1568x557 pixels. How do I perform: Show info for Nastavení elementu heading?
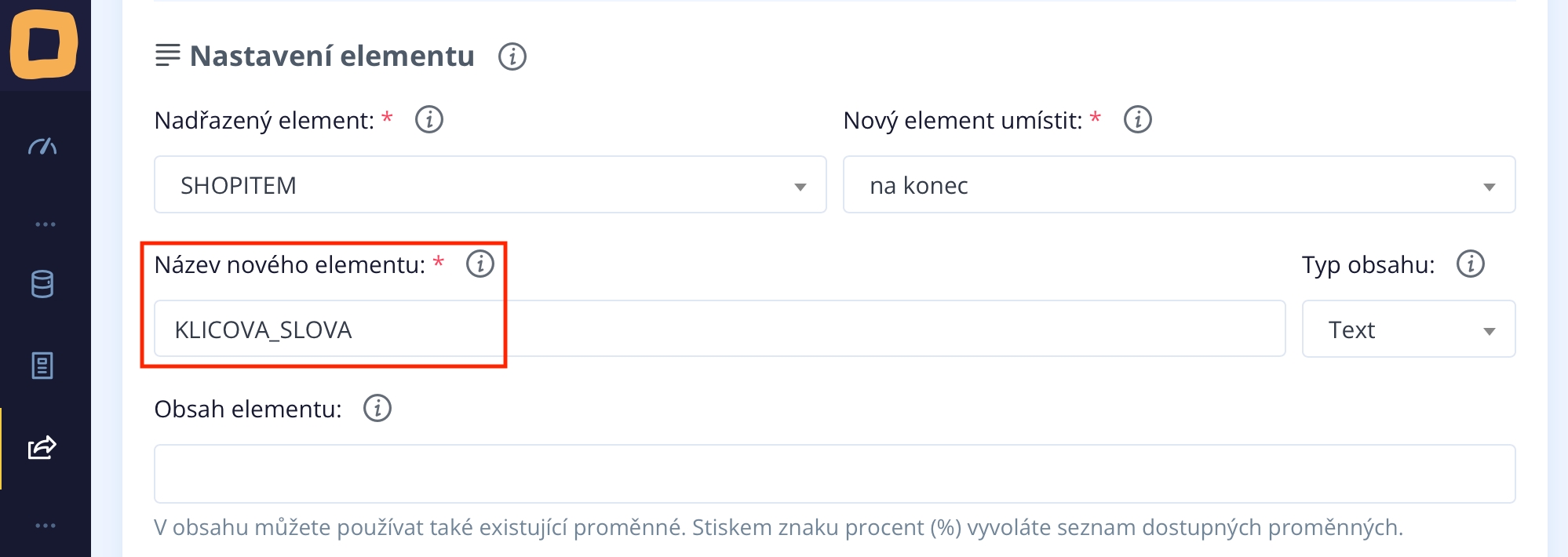[x=512, y=56]
